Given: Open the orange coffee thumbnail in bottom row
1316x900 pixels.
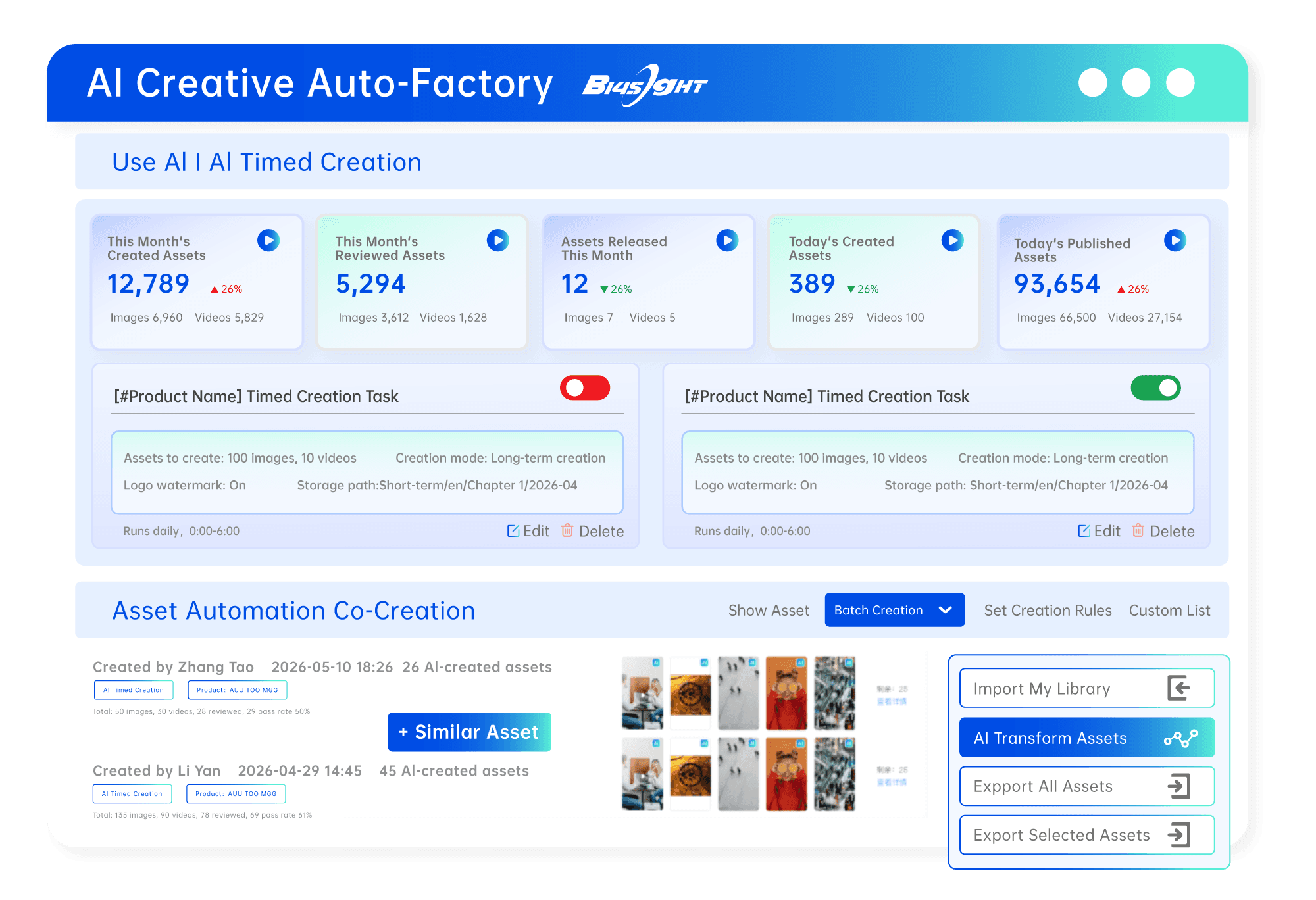Looking at the screenshot, I should [690, 774].
